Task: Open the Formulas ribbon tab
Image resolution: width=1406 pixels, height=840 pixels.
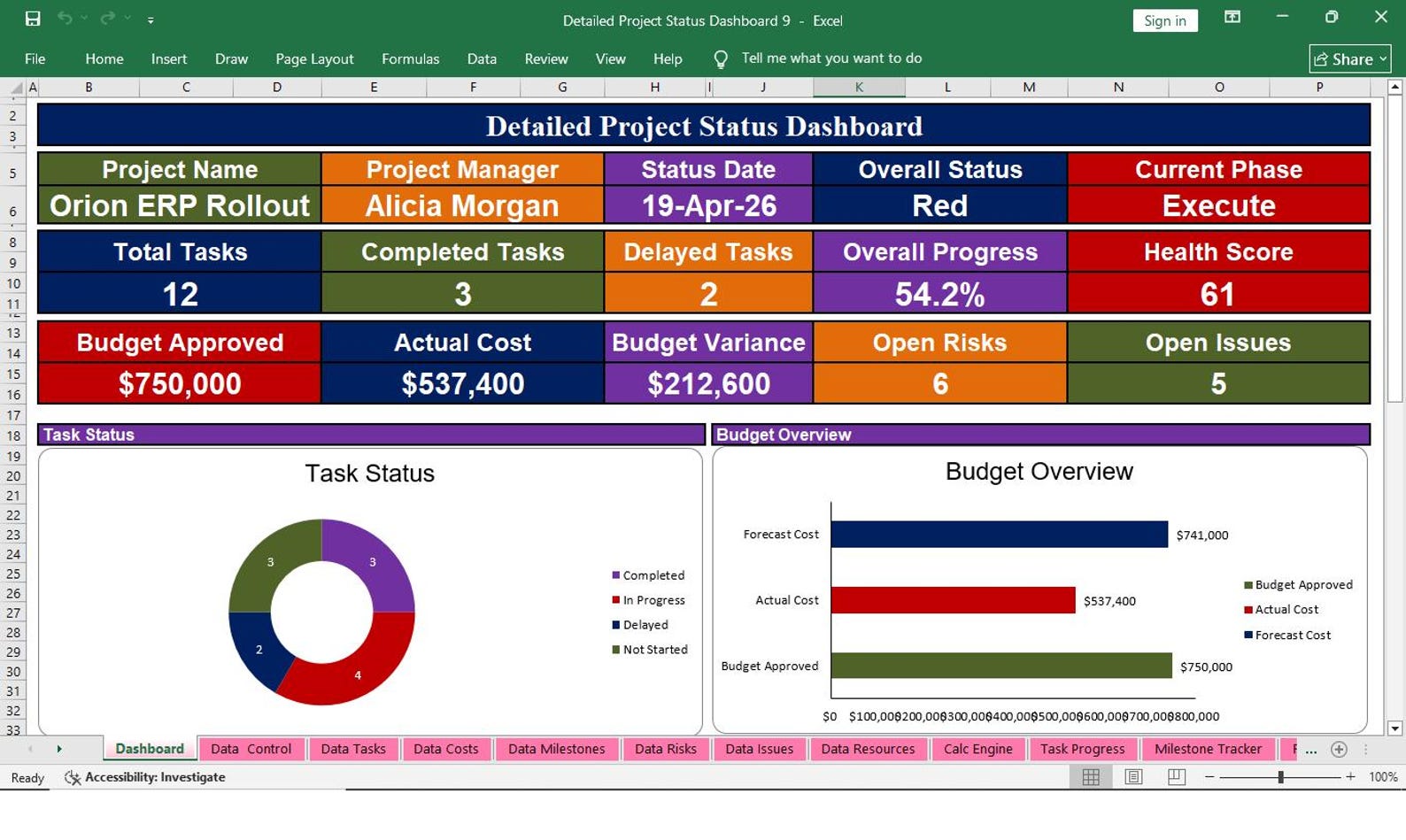Action: tap(410, 58)
